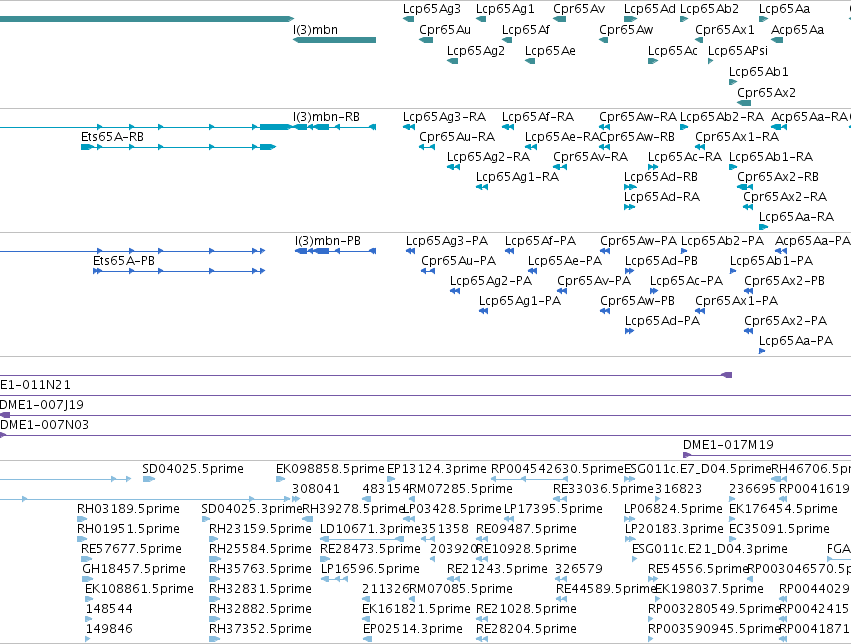
Task: Click gene label Acp65Aa
Action: click(x=797, y=30)
